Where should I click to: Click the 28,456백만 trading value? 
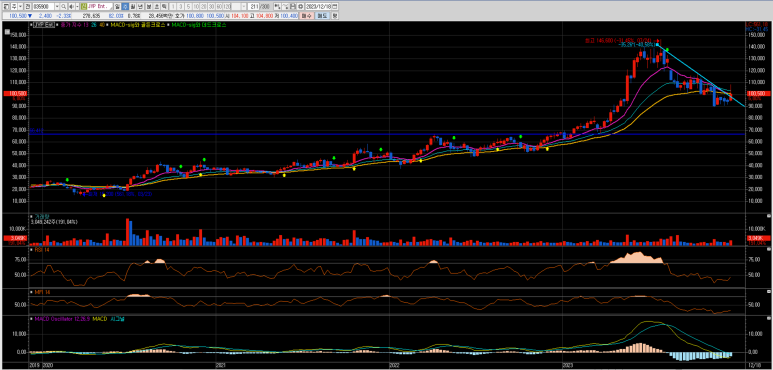pos(160,16)
